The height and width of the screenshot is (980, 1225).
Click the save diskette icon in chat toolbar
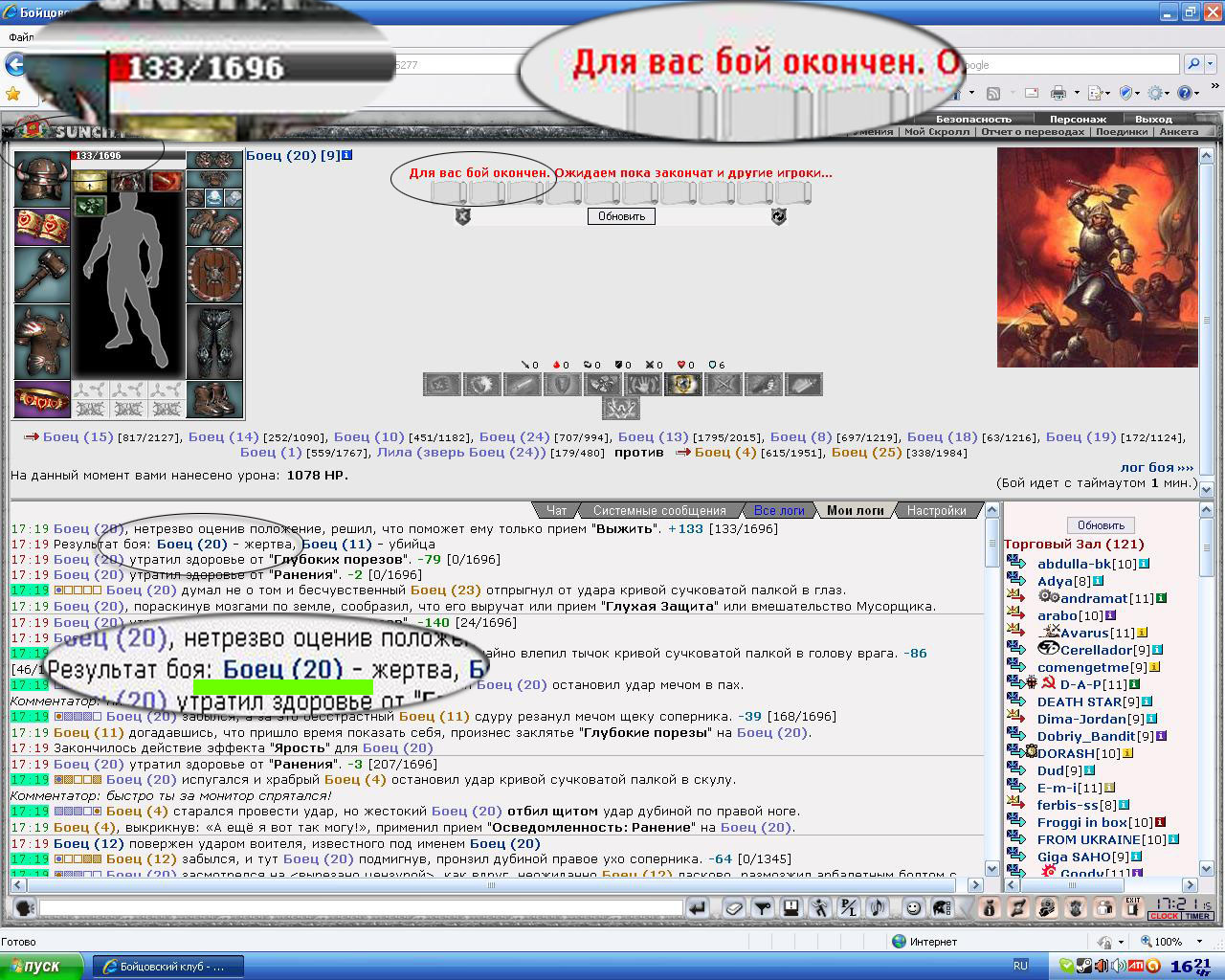tap(791, 908)
